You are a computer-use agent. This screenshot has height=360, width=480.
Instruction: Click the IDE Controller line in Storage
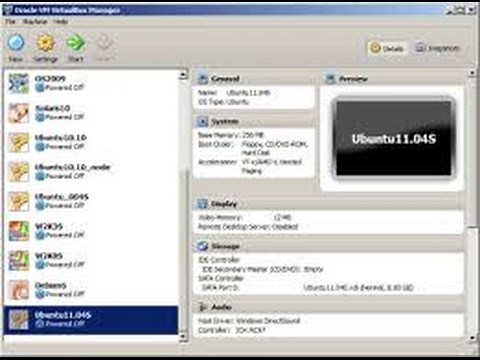(x=219, y=260)
